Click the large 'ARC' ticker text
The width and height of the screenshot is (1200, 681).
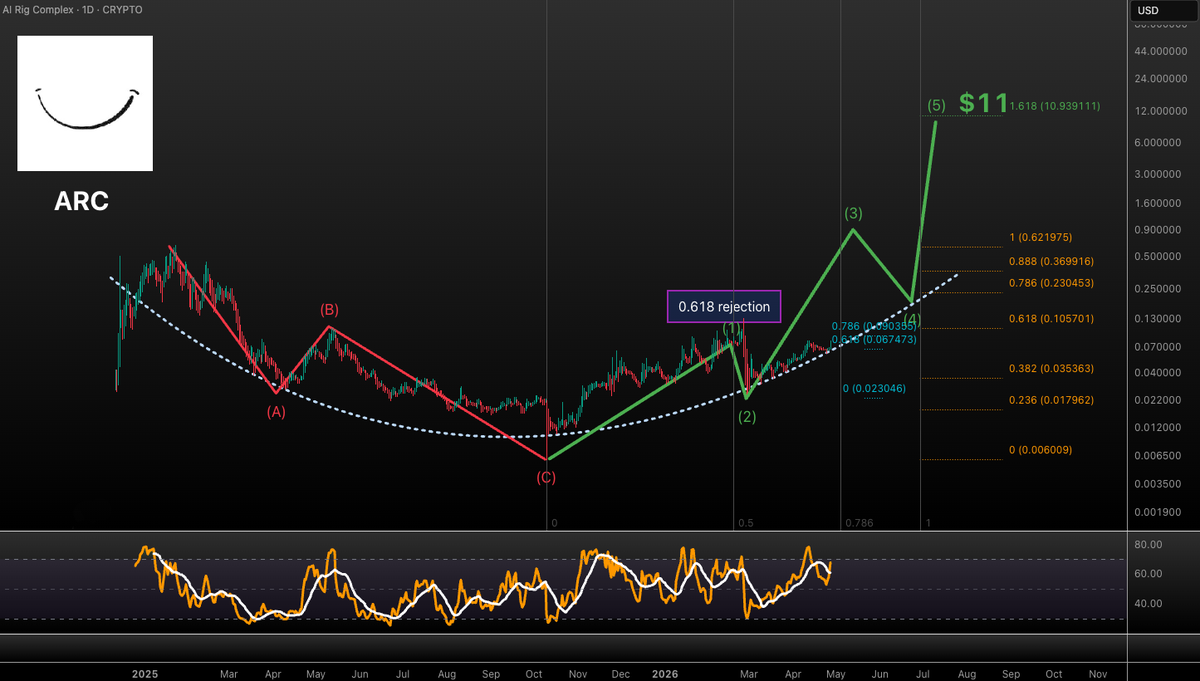point(81,201)
